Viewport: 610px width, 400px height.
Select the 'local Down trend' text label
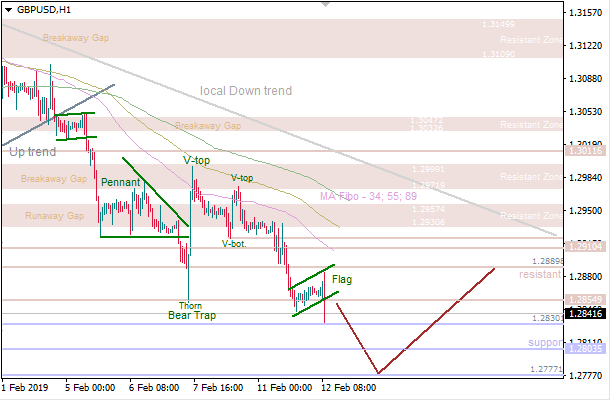point(246,91)
